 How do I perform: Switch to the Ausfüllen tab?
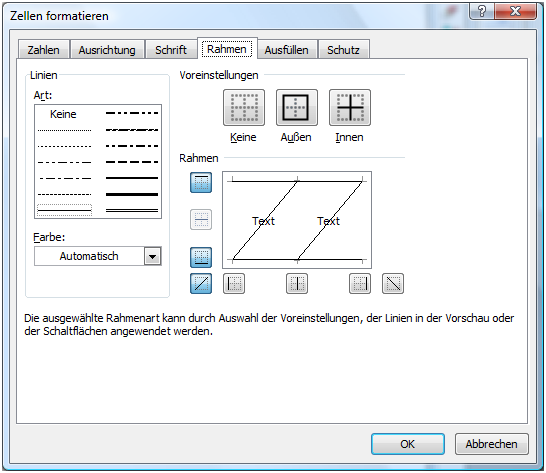pyautogui.click(x=287, y=50)
